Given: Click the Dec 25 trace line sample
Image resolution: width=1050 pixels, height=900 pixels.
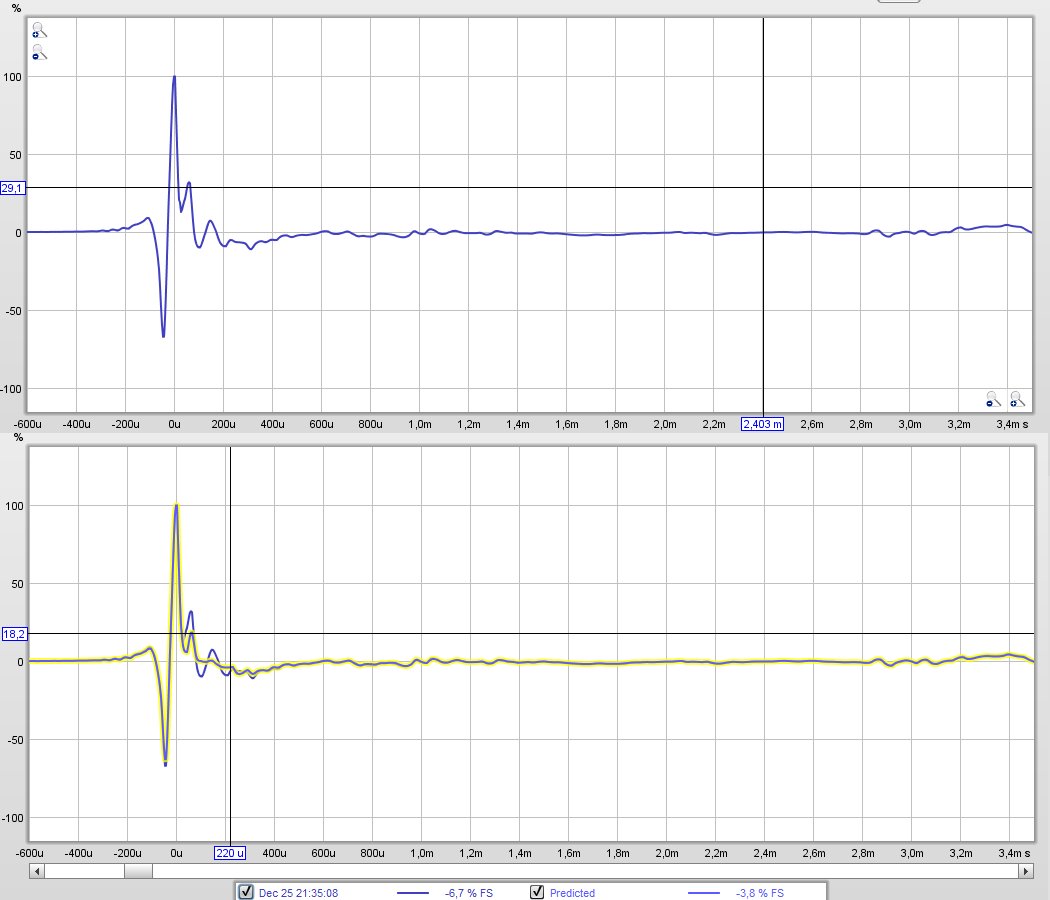Looking at the screenshot, I should point(412,893).
